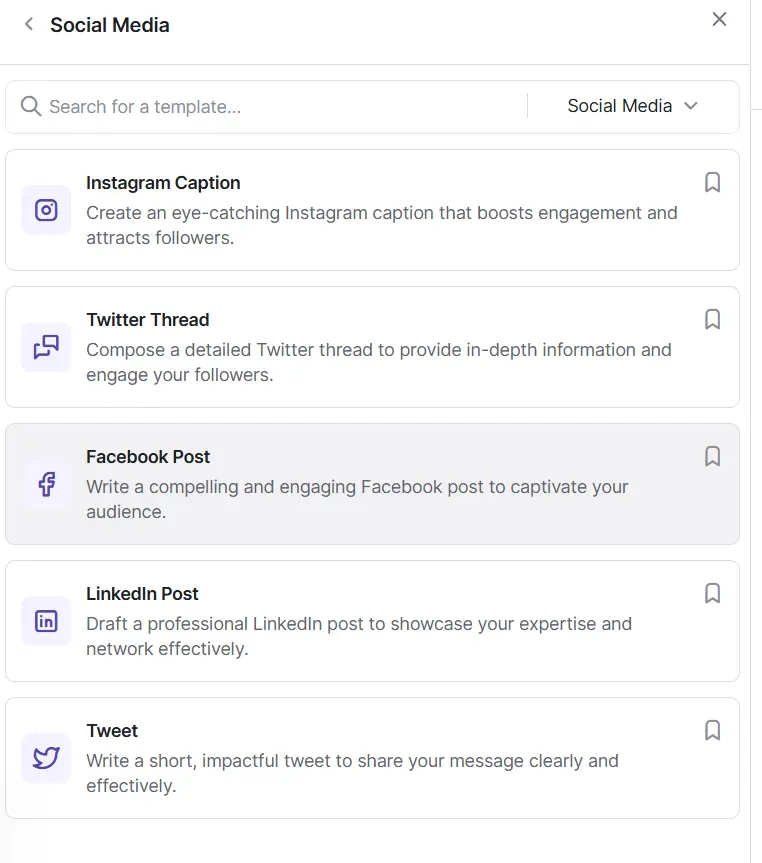Click the Facebook logo icon
Screen dimensions: 762x863
(x=46, y=484)
